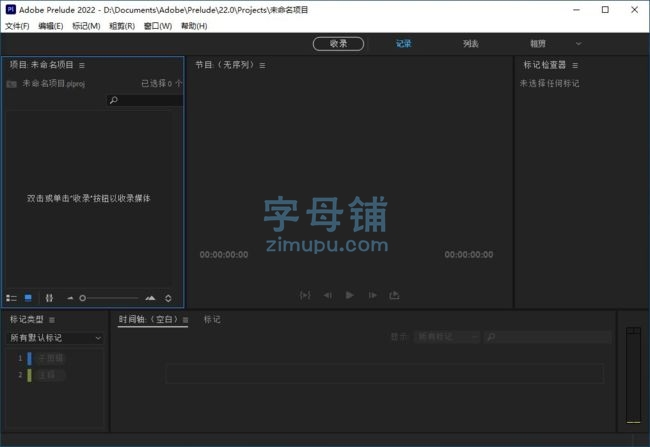Select the 时间轴:（空白）tab
Viewport: 650px width, 447px height.
pos(149,319)
